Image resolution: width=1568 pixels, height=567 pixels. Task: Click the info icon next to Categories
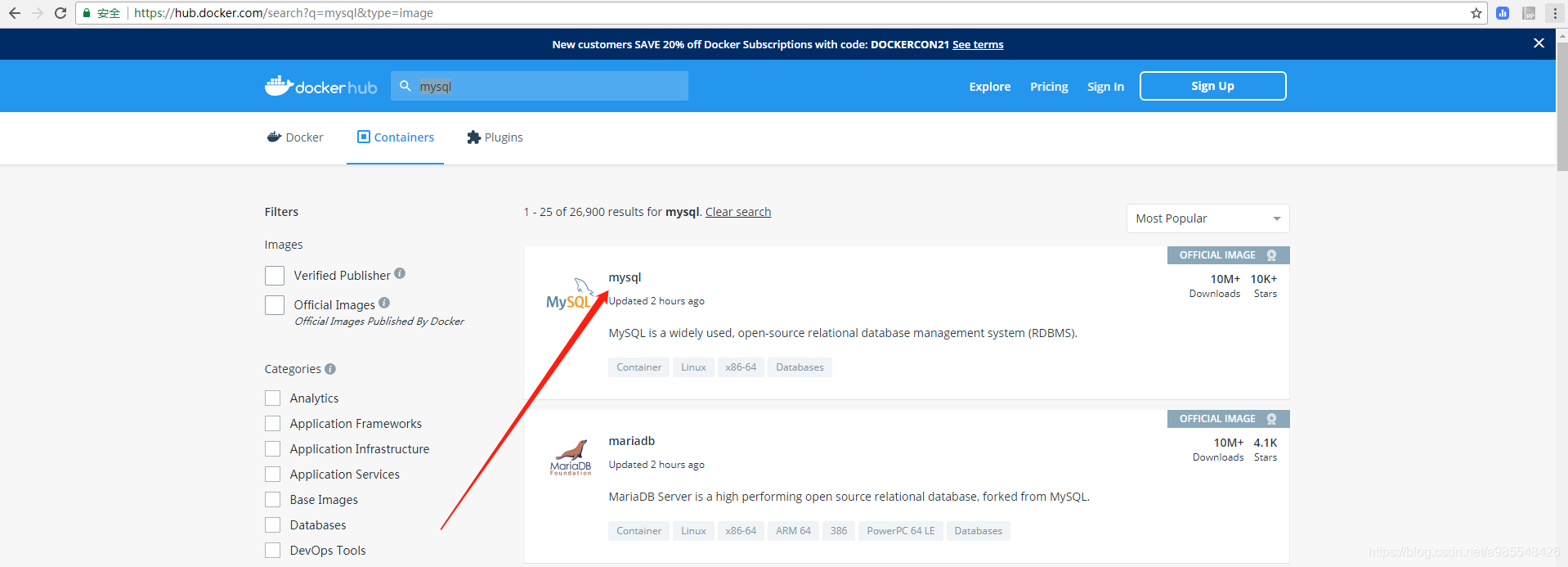[330, 369]
